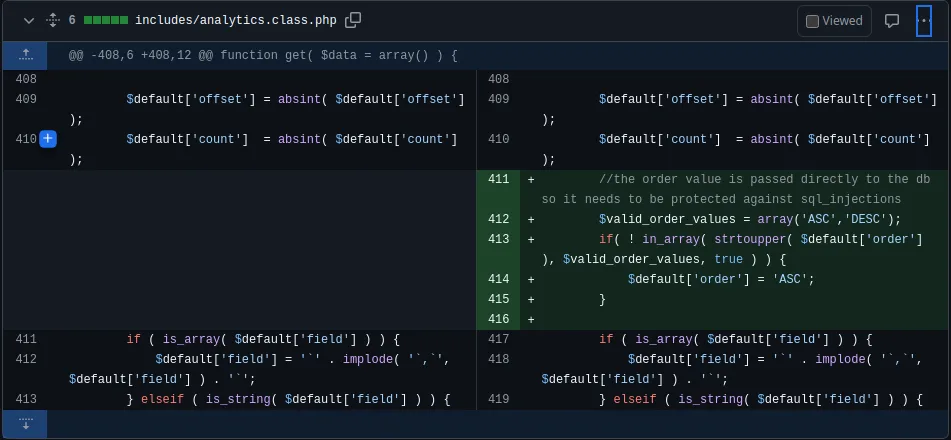
Task: Mark file as Viewed checkbox
Action: point(812,21)
